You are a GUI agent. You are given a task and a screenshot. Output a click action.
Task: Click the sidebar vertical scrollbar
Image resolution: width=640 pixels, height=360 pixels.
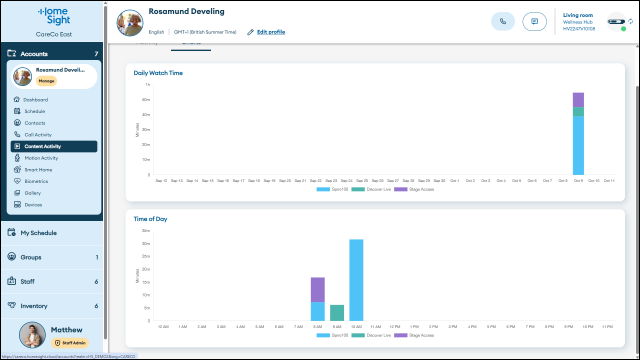[106, 171]
